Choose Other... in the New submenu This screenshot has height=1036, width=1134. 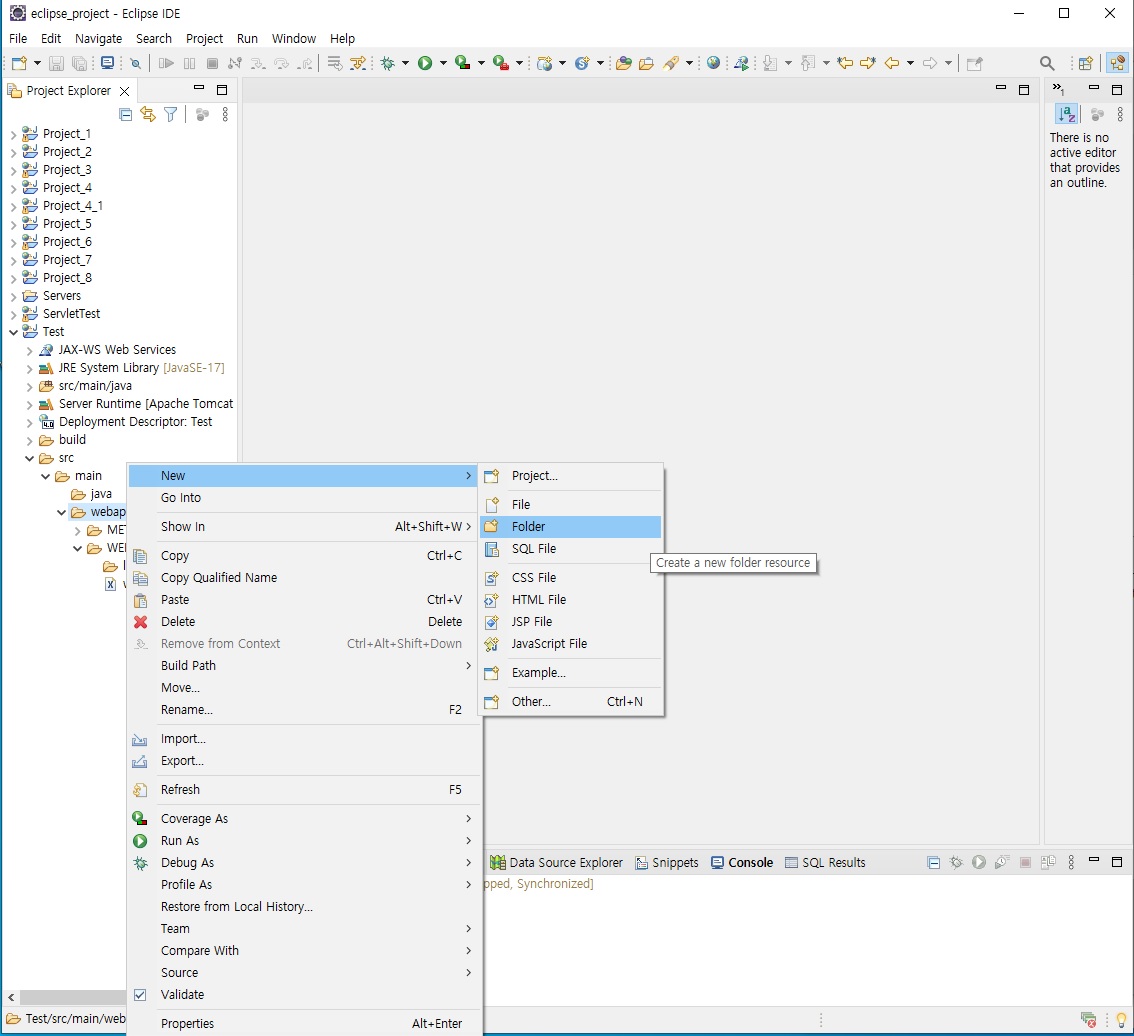pyautogui.click(x=571, y=702)
